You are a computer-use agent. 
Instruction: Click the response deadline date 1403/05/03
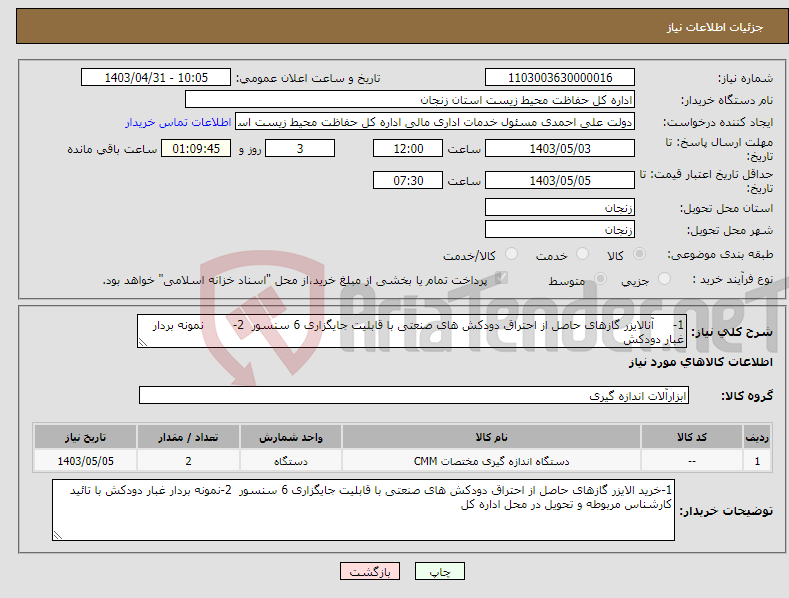click(560, 148)
